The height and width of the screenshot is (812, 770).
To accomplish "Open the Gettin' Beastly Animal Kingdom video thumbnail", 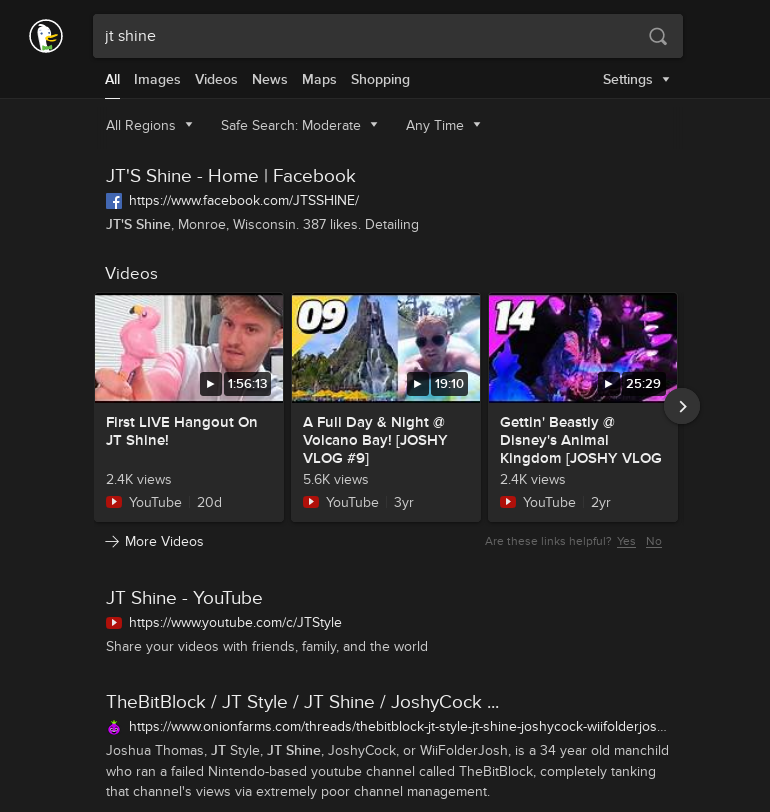I will click(x=582, y=347).
